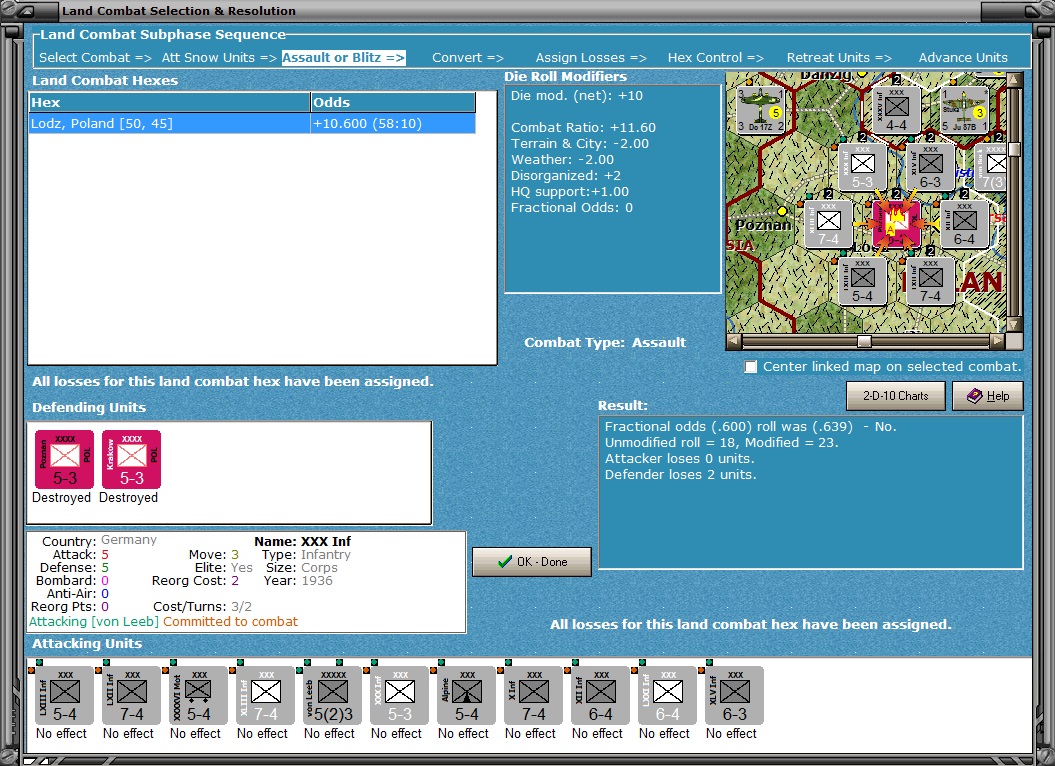Confirm with OK - Done button
The width and height of the screenshot is (1055, 766).
532,561
